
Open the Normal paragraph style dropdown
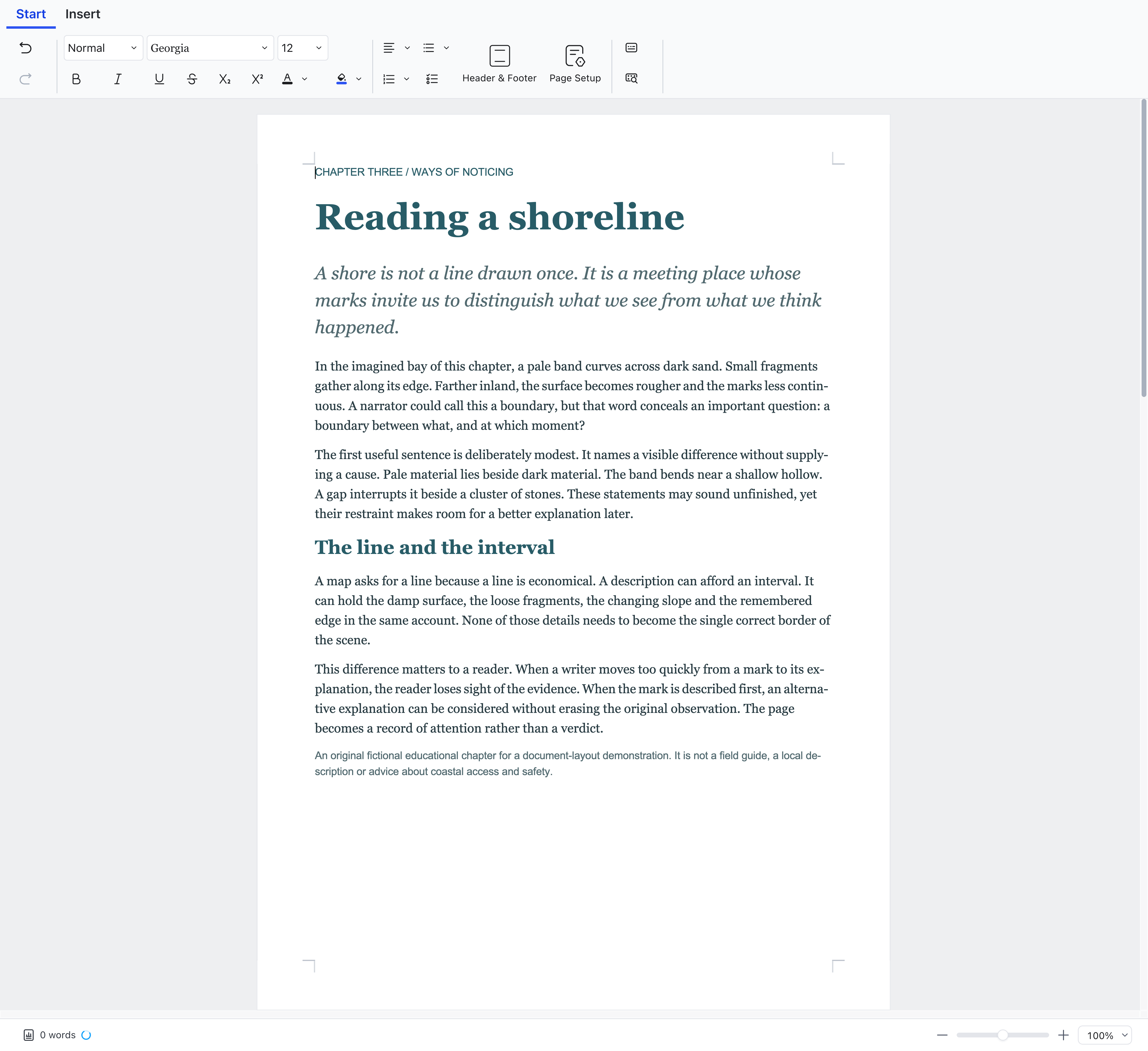(x=103, y=48)
